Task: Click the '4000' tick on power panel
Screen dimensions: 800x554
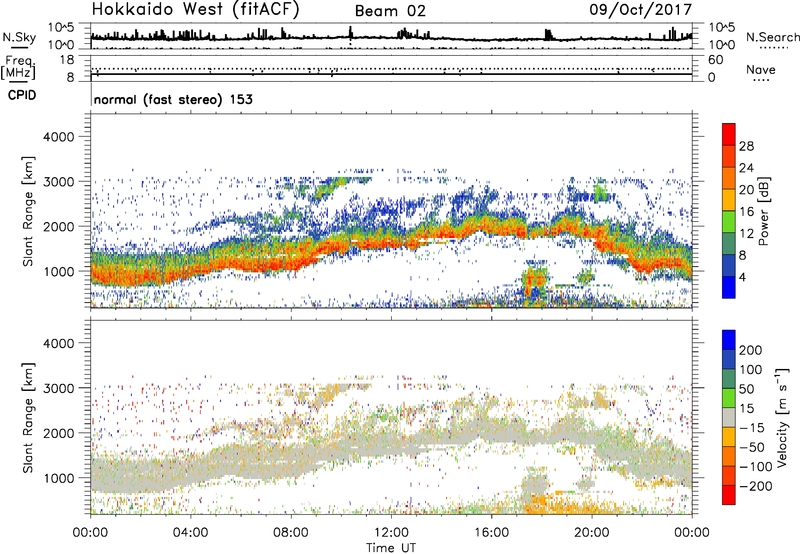Action: click(58, 137)
